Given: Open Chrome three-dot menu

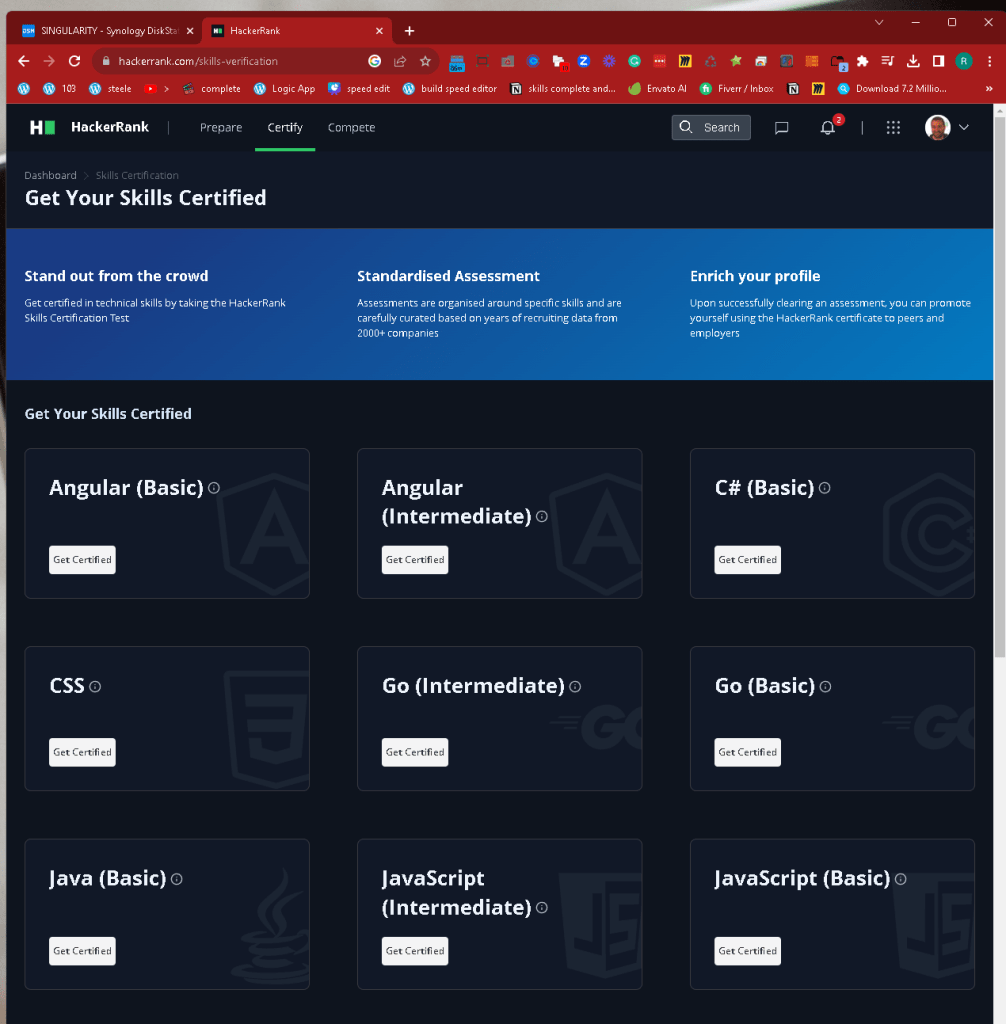Looking at the screenshot, I should point(990,61).
